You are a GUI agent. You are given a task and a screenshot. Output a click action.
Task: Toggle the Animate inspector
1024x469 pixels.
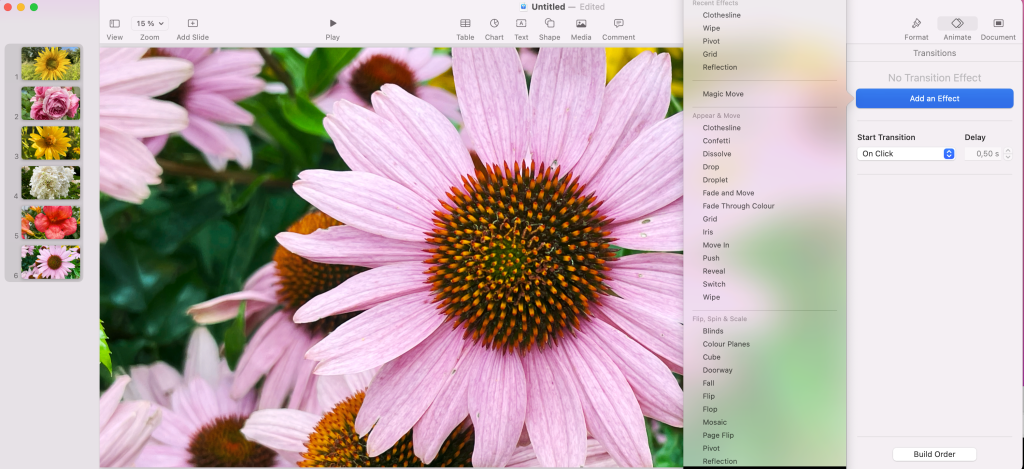coord(957,24)
